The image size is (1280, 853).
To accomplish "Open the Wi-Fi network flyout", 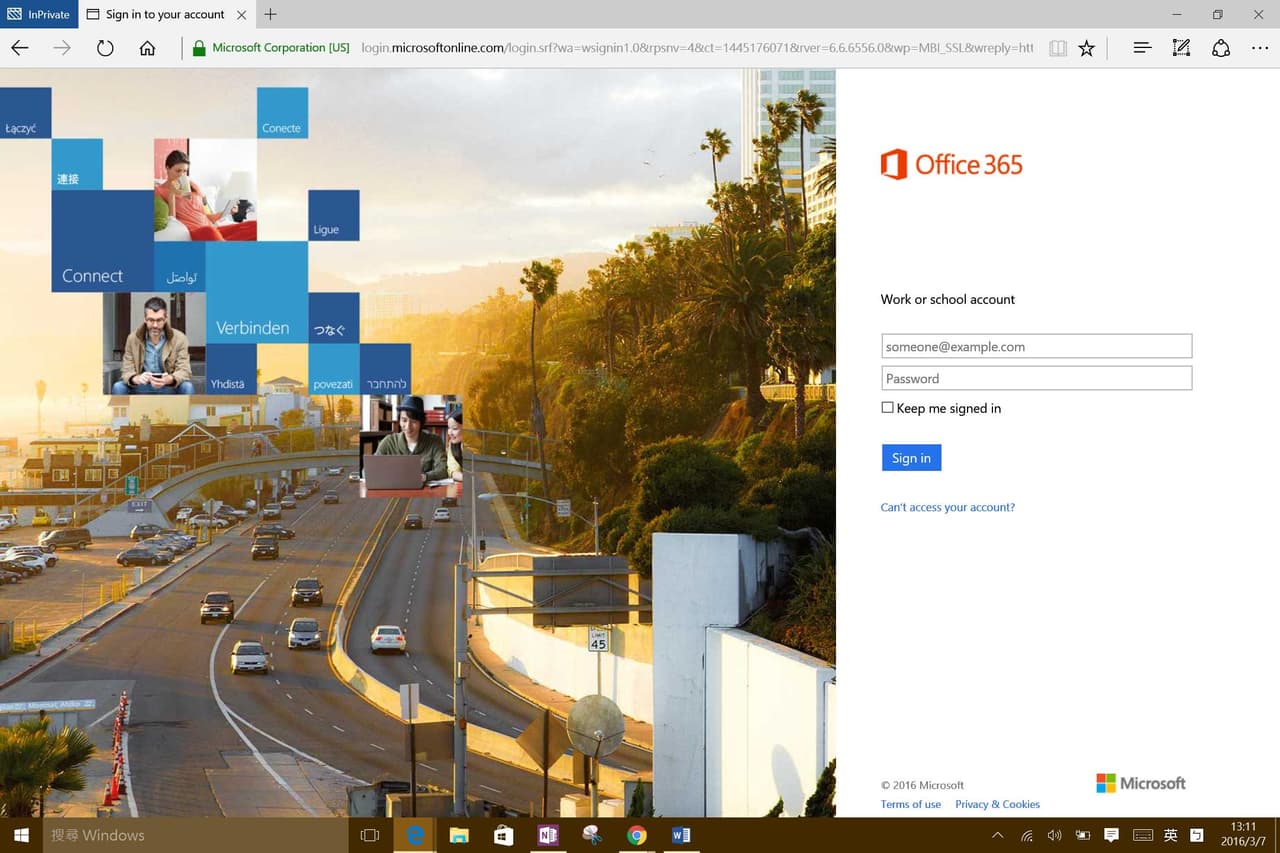I will (1026, 835).
